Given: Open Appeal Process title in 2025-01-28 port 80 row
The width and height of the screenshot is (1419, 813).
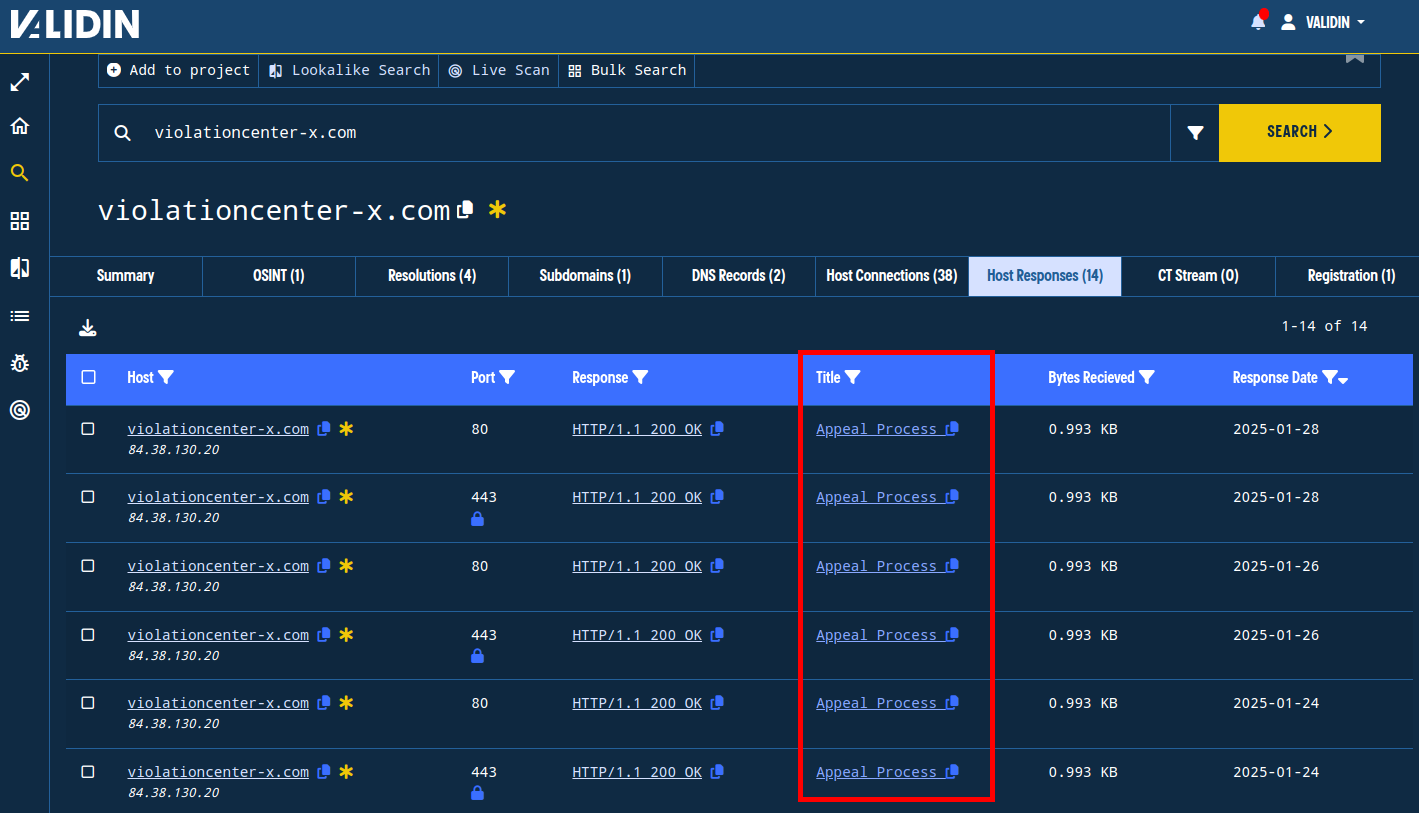Looking at the screenshot, I should tap(877, 429).
